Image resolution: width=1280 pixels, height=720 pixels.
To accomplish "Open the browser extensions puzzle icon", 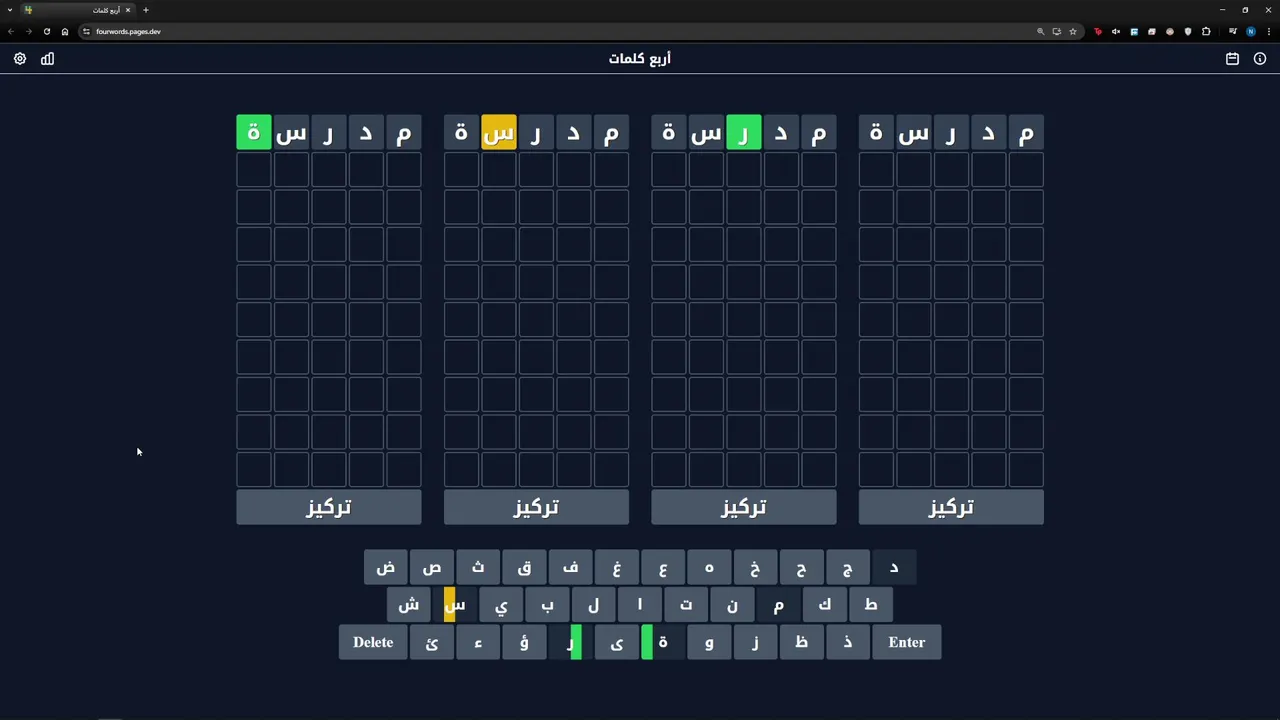I will 1206,31.
